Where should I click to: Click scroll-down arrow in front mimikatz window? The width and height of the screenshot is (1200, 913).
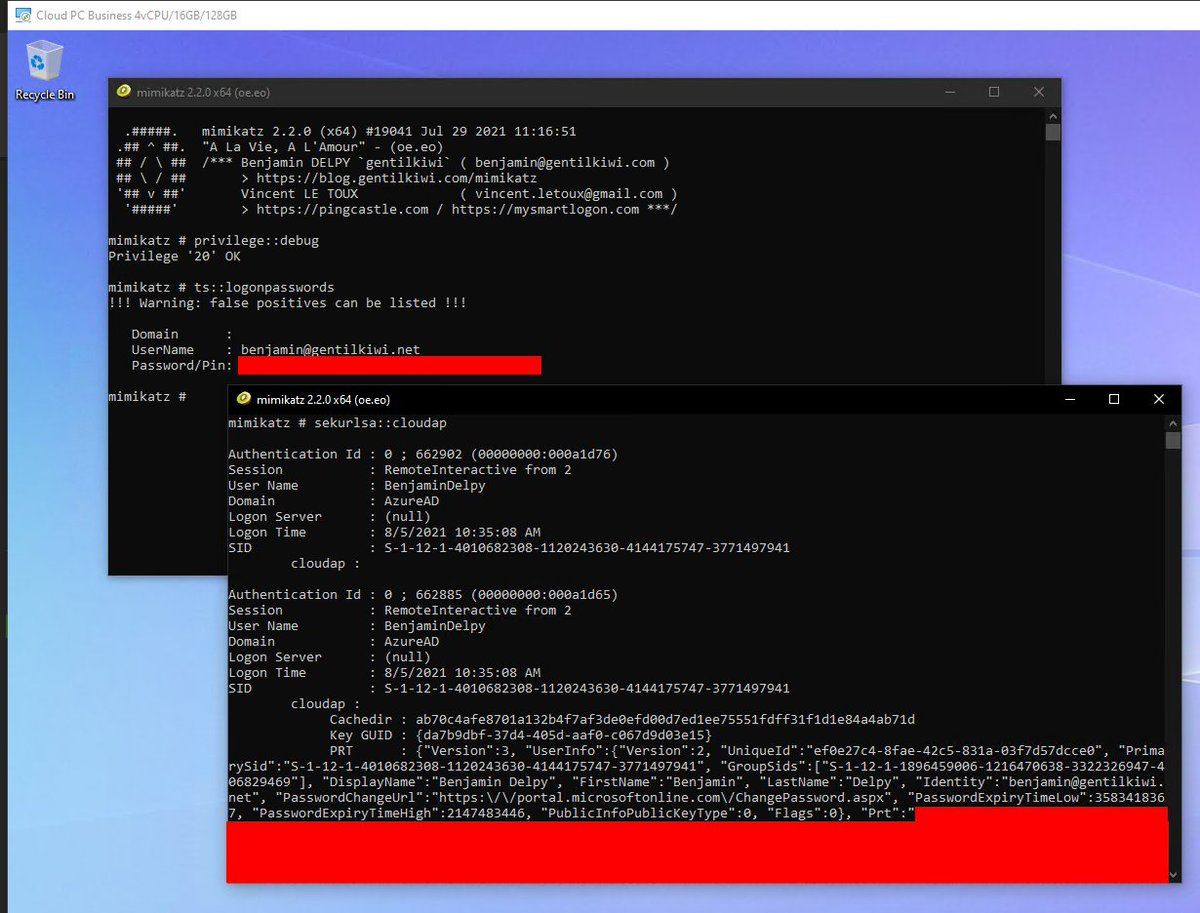pos(1173,875)
